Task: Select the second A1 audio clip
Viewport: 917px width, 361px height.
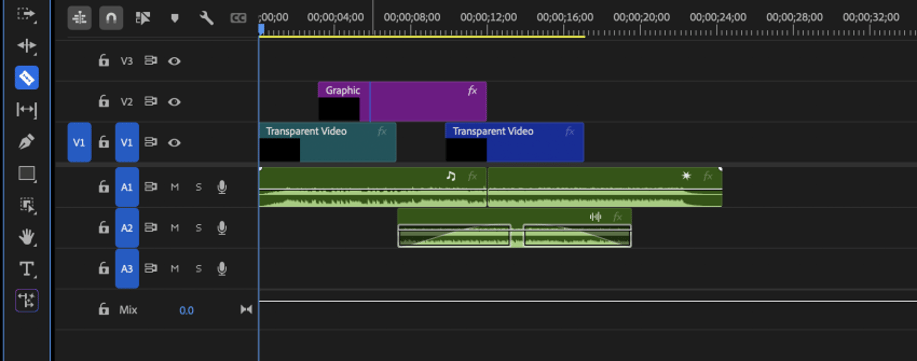Action: [x=605, y=187]
